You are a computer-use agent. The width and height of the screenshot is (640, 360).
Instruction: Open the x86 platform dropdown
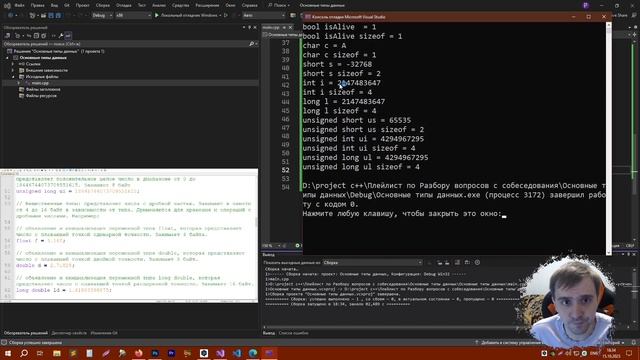point(133,15)
